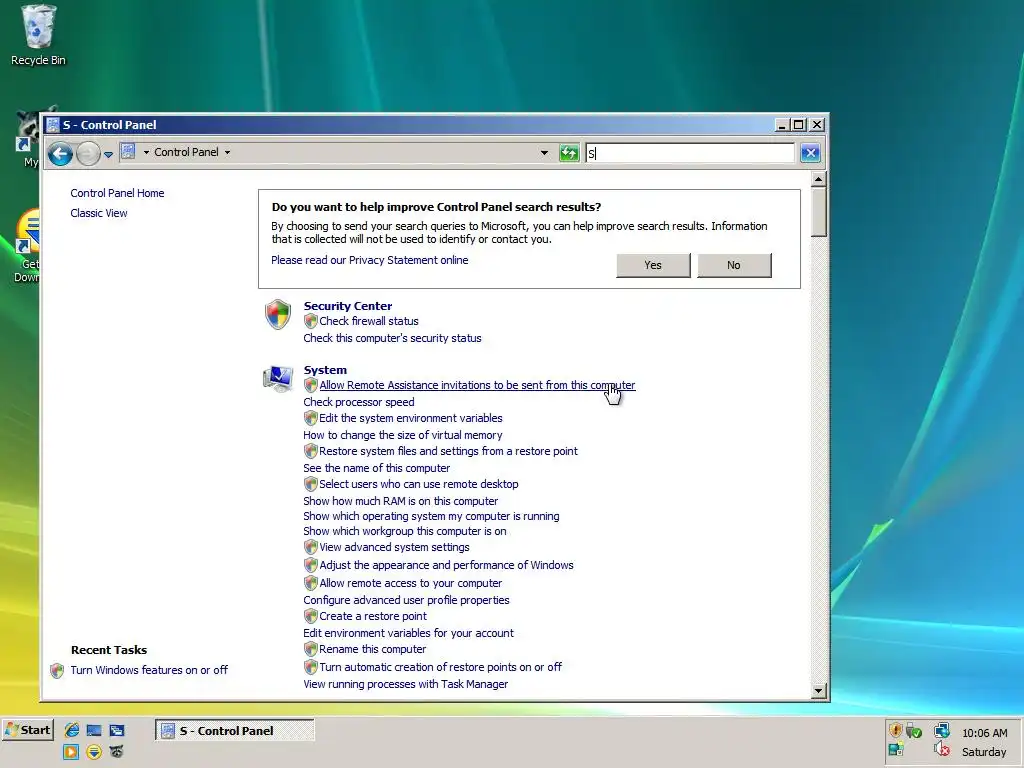This screenshot has height=768, width=1024.
Task: Click the Control Panel address bar icon
Action: pyautogui.click(x=128, y=152)
